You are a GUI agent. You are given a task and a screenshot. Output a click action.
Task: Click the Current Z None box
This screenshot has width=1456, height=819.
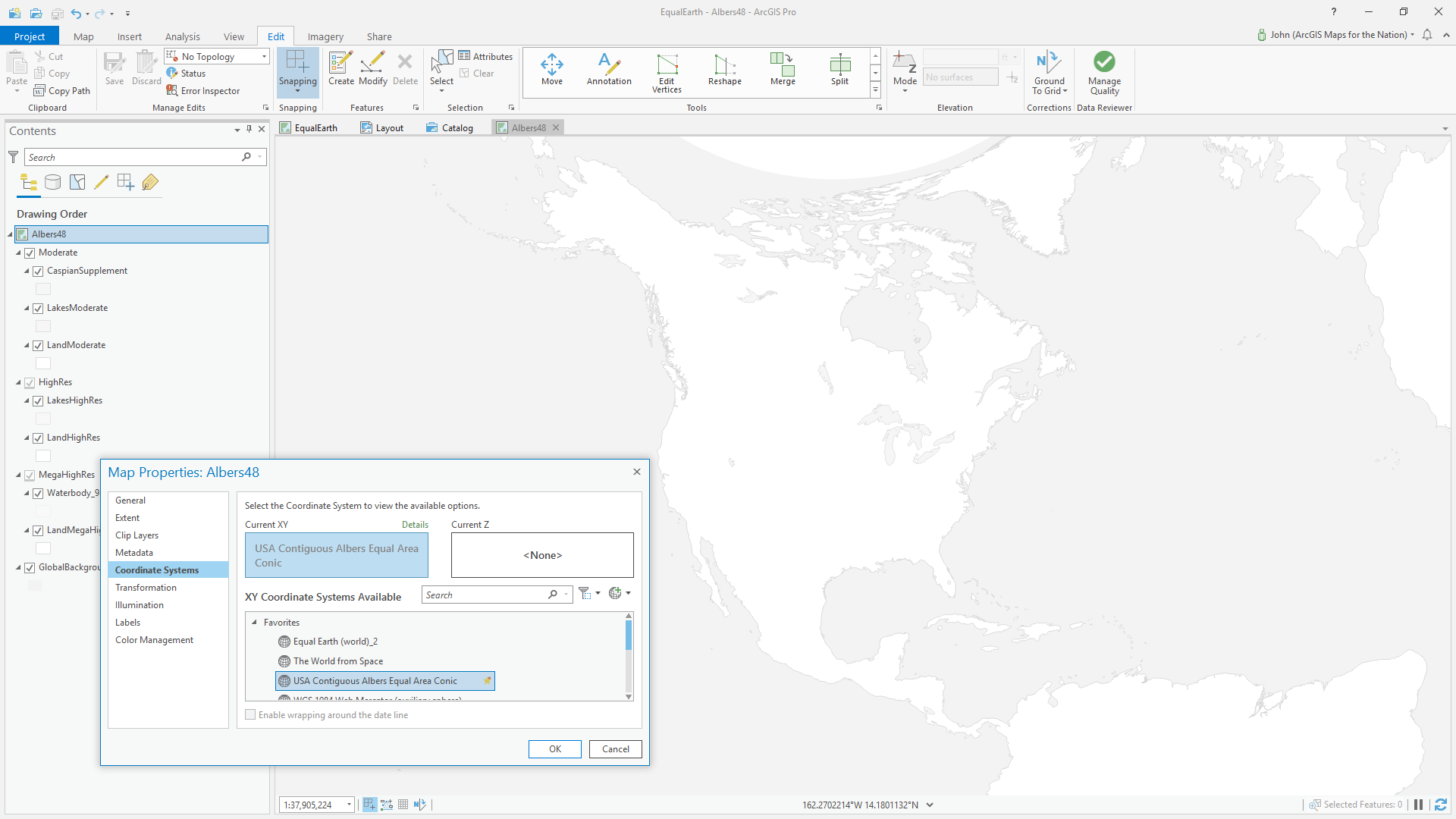[542, 555]
